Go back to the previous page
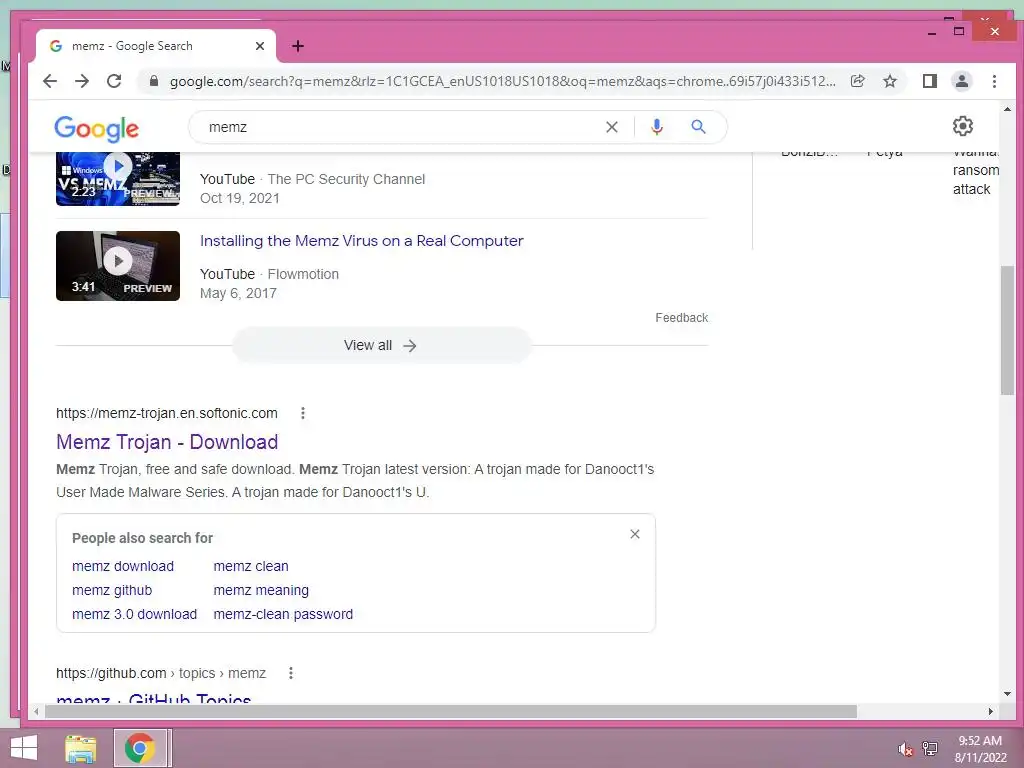The height and width of the screenshot is (768, 1024). click(50, 81)
